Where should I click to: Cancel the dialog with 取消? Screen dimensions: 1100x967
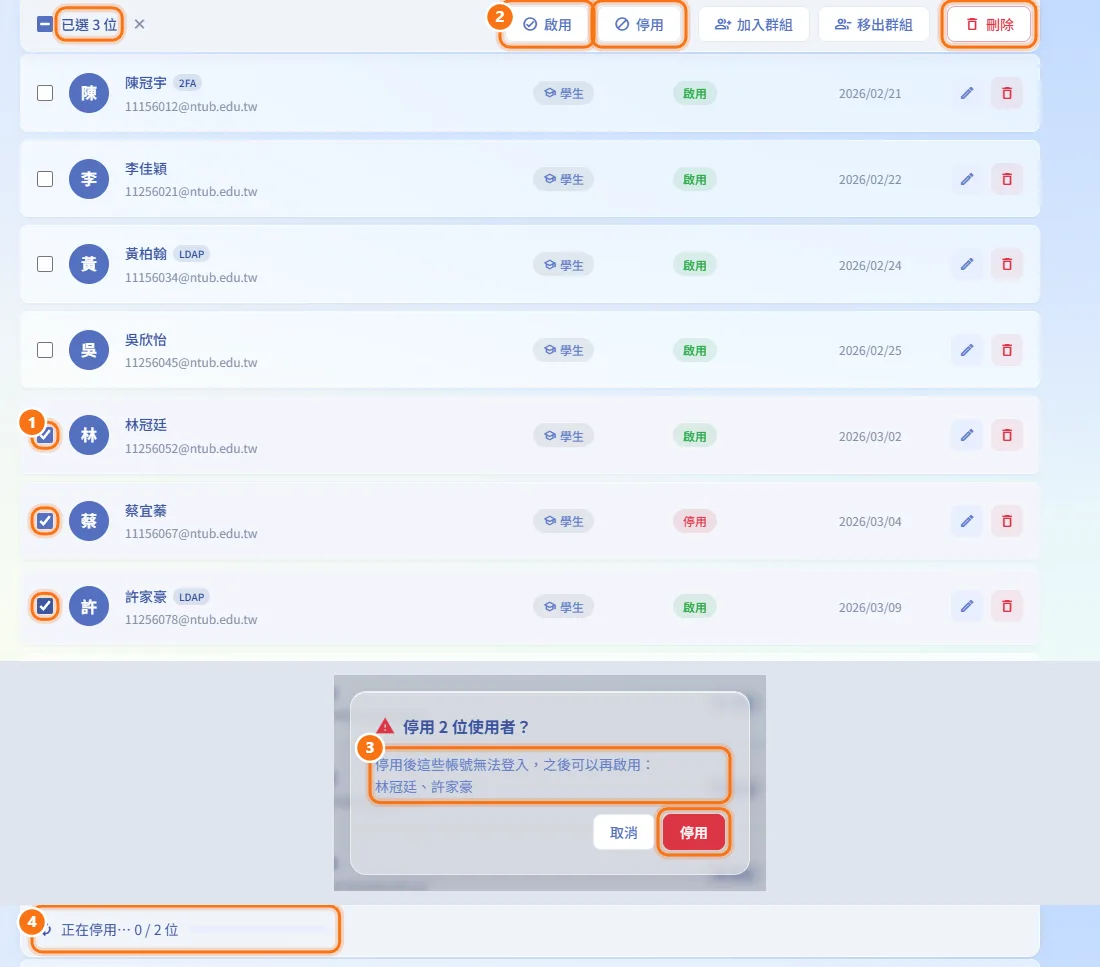point(624,832)
